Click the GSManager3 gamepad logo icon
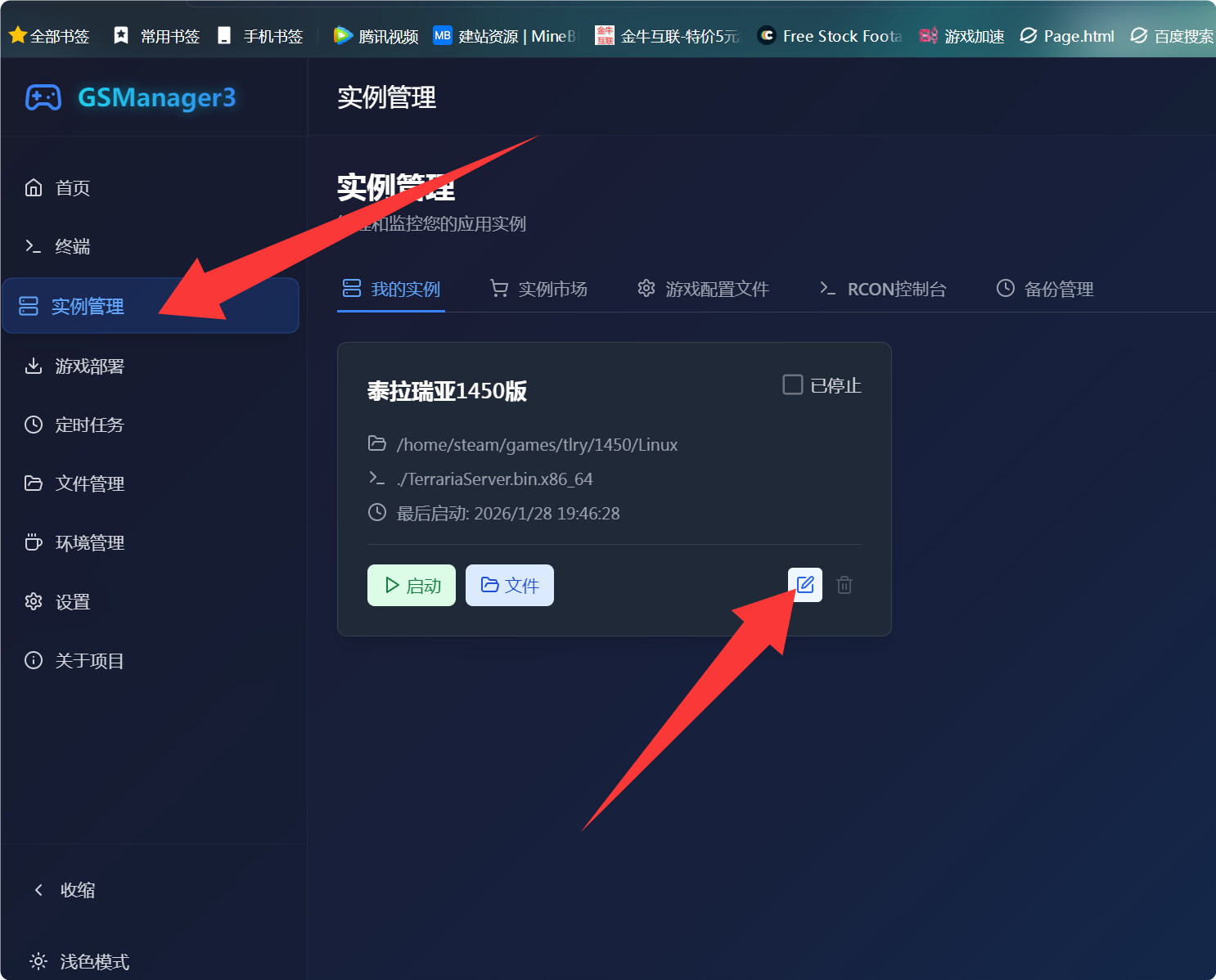 [43, 97]
